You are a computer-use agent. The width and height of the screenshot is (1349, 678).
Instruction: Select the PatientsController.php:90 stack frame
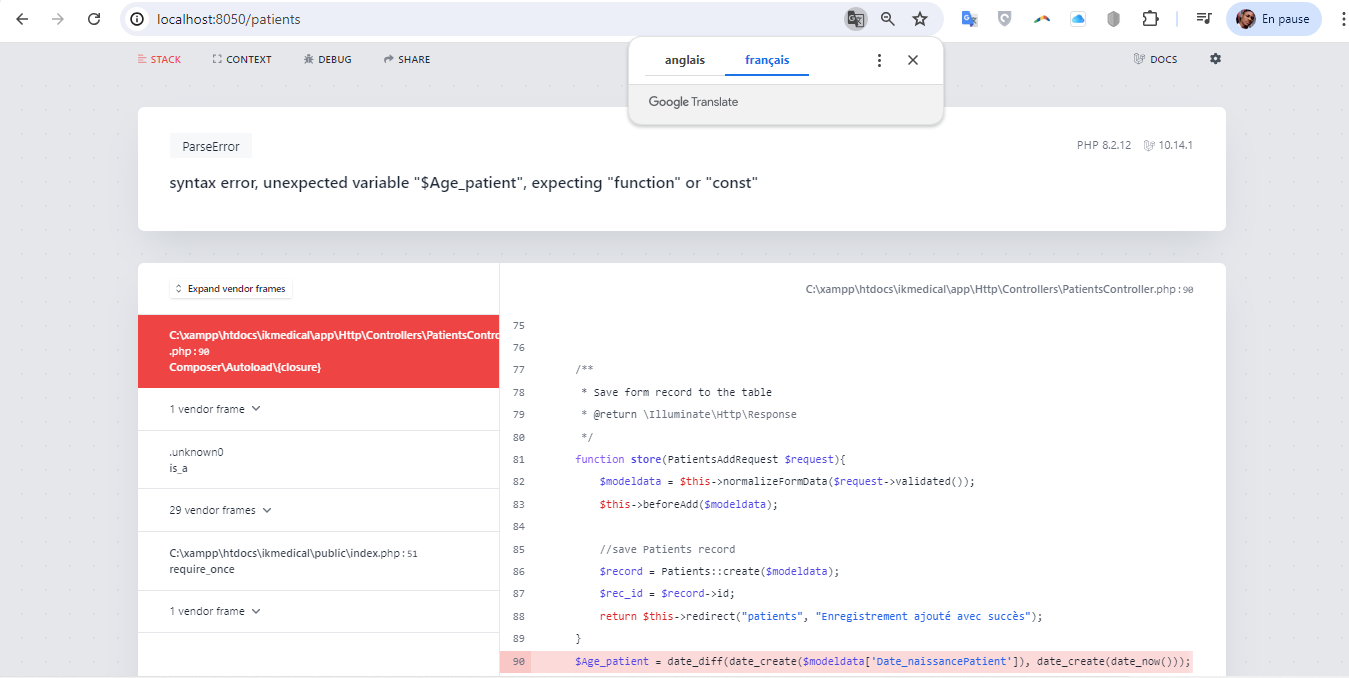click(x=318, y=352)
